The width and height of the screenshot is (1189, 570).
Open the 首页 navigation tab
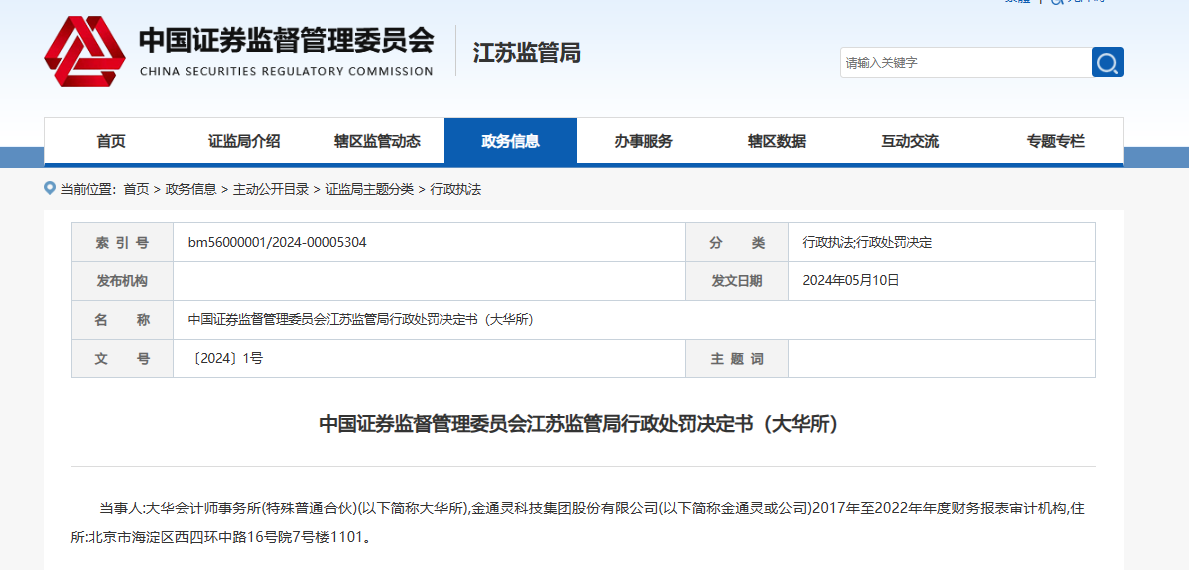click(x=111, y=141)
